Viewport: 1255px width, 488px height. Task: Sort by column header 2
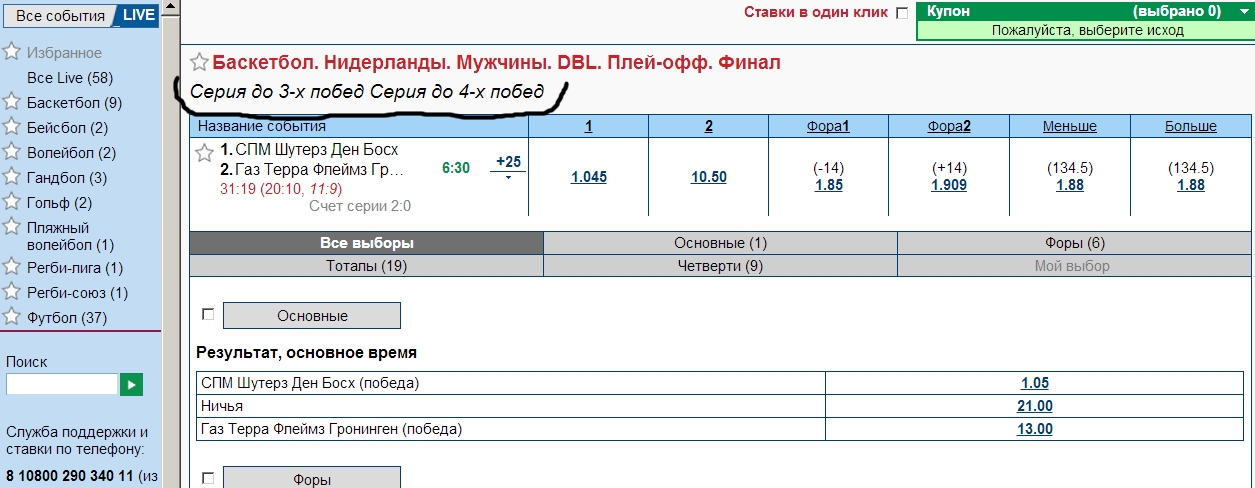click(709, 126)
